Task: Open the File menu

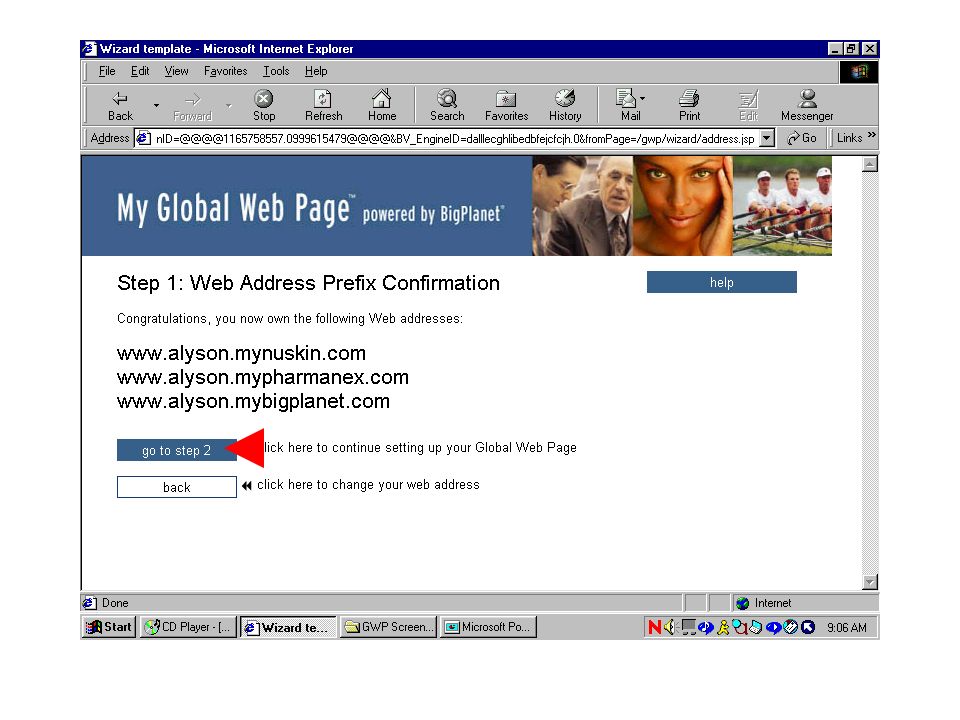Action: (107, 71)
